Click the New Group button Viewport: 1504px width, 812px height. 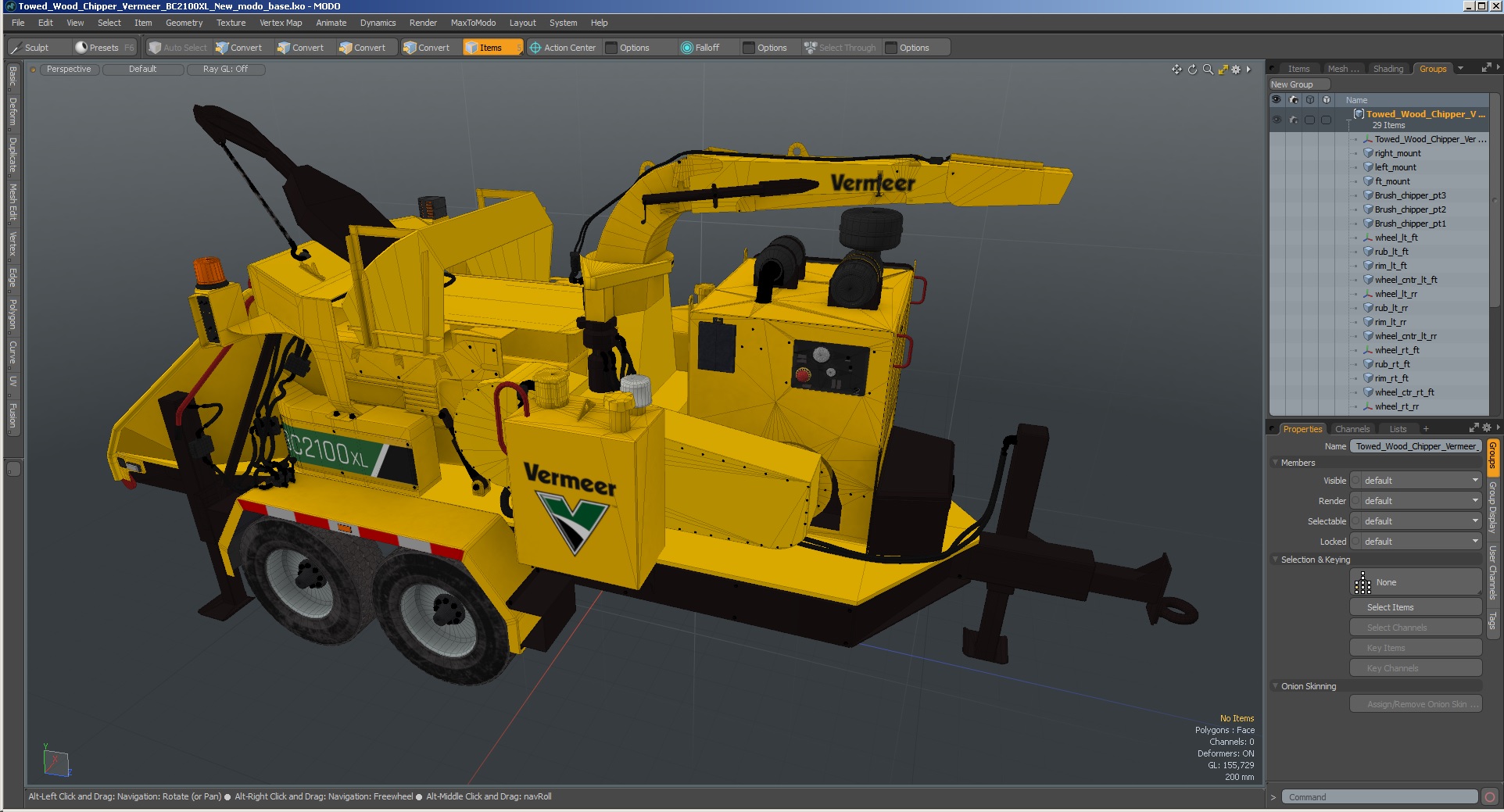[x=1298, y=84]
